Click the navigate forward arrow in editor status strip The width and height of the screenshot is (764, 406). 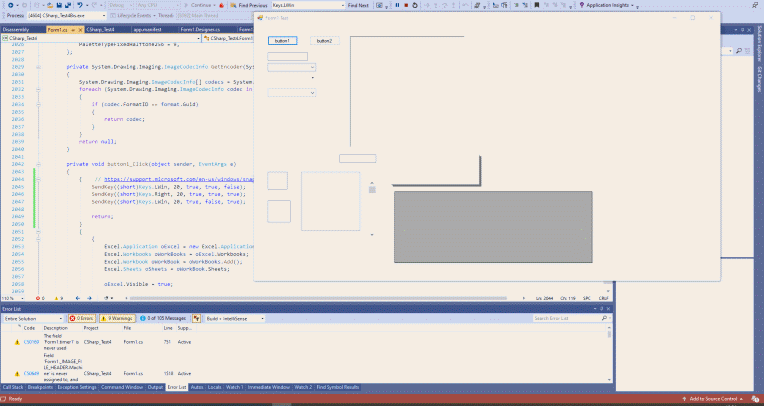point(89,298)
